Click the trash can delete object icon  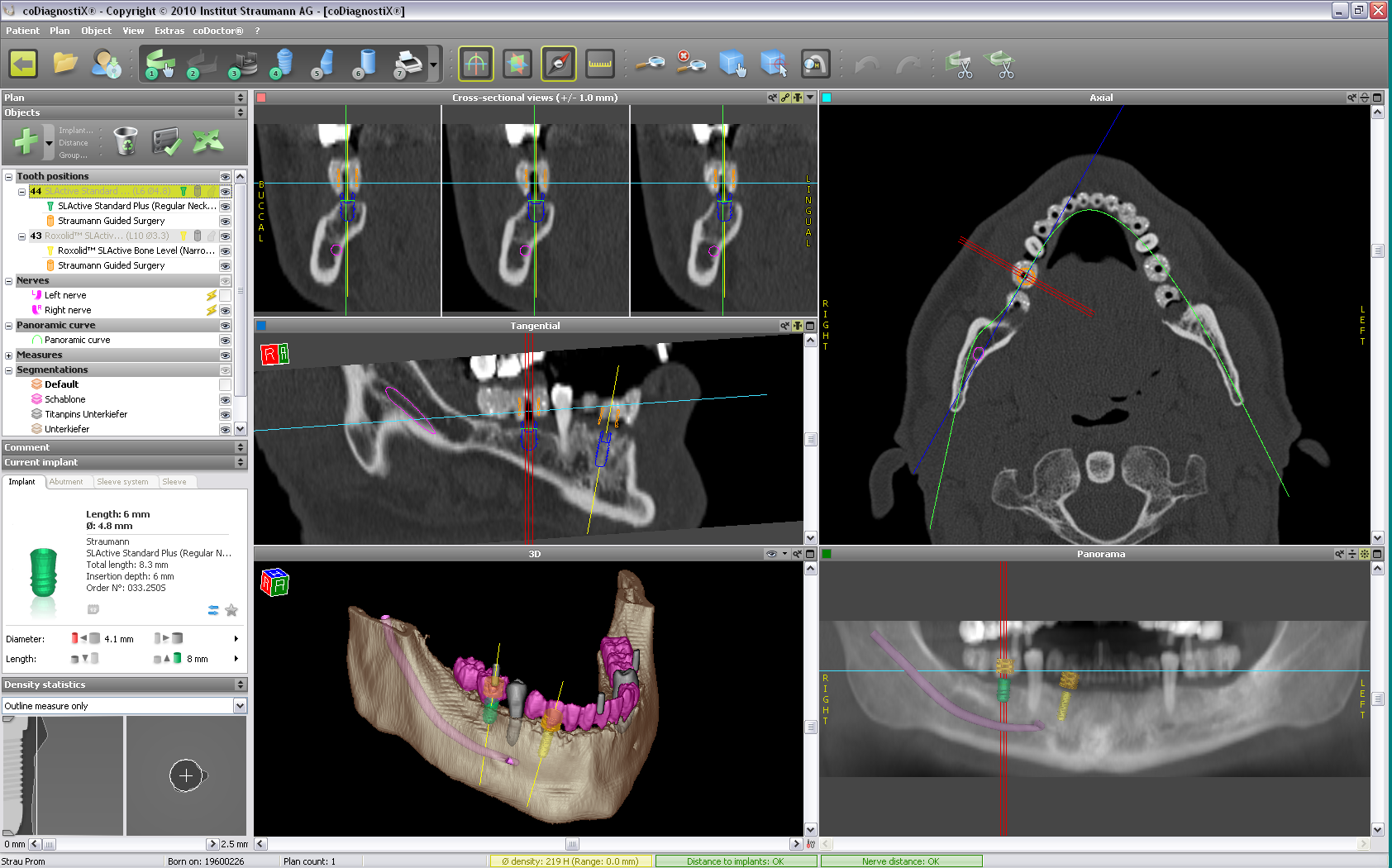coord(126,142)
